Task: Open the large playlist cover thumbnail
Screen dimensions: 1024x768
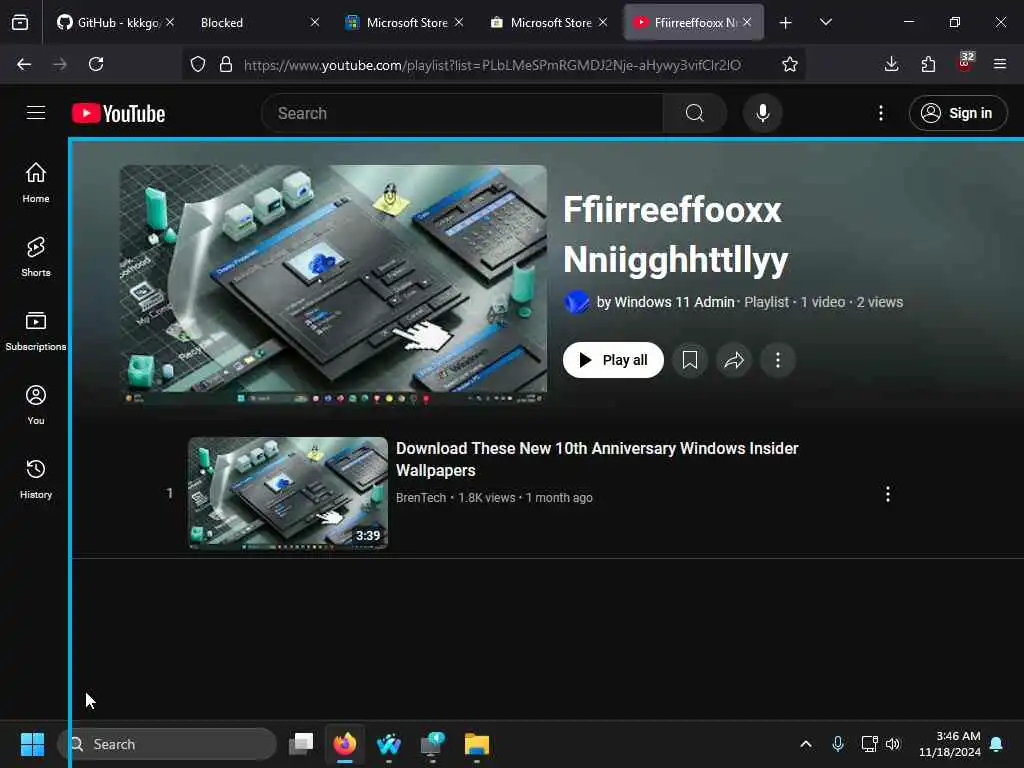Action: click(x=333, y=285)
